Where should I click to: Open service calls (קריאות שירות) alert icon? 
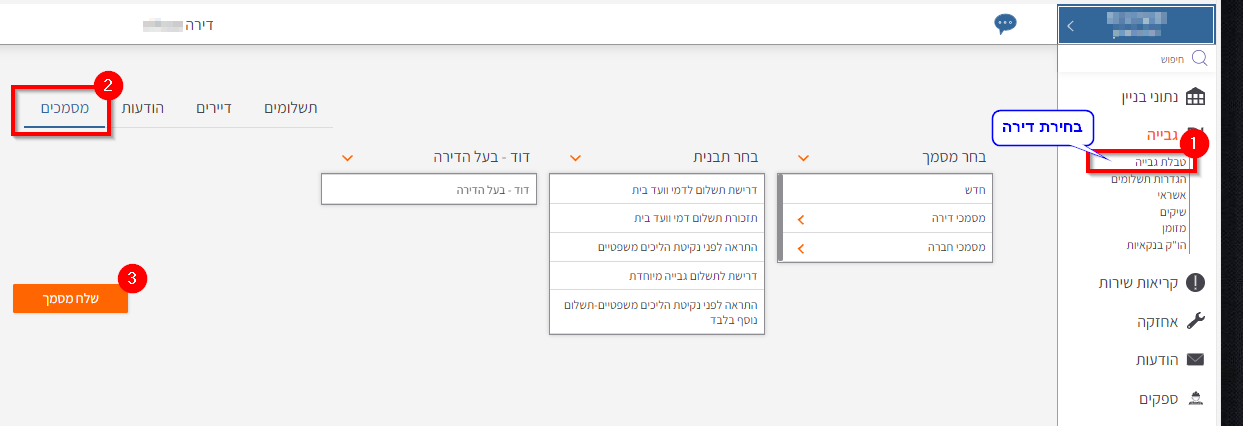[1195, 283]
